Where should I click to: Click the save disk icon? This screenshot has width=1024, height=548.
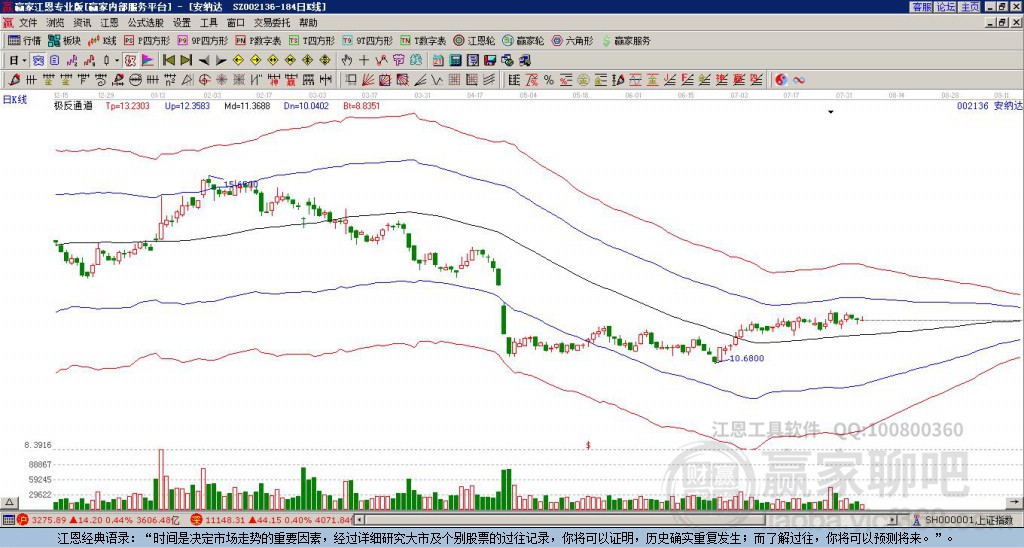[490, 60]
